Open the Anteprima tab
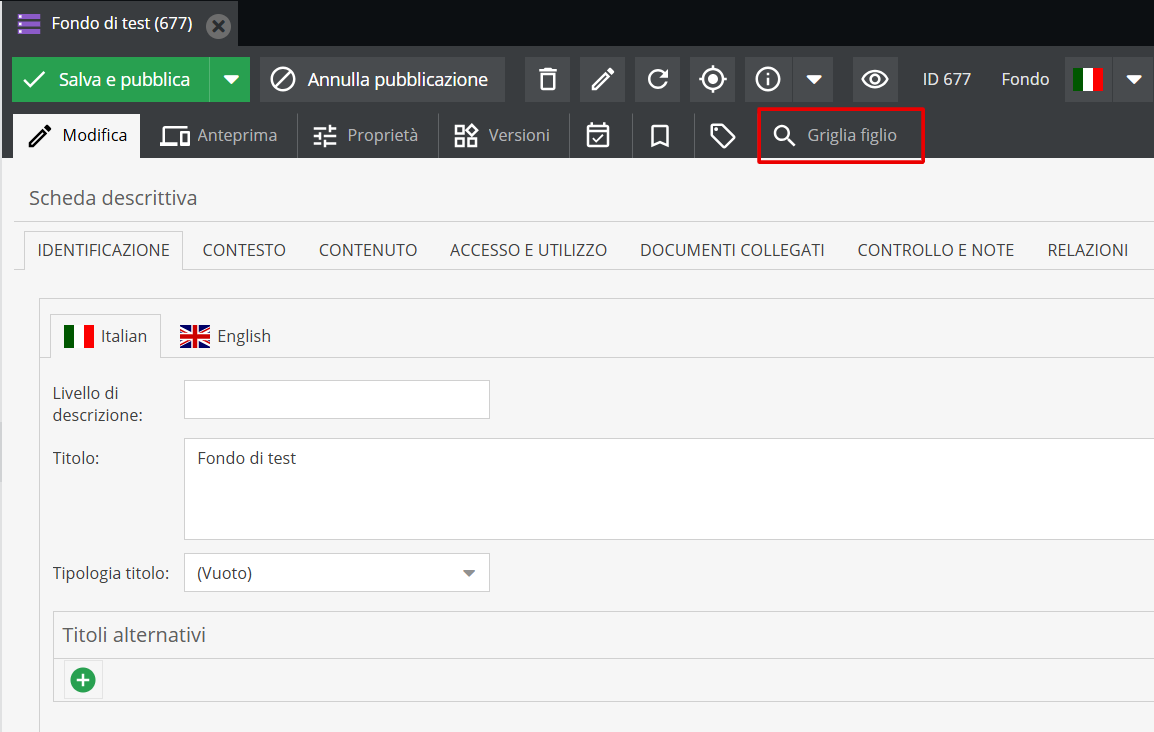The height and width of the screenshot is (732, 1154). 219,135
